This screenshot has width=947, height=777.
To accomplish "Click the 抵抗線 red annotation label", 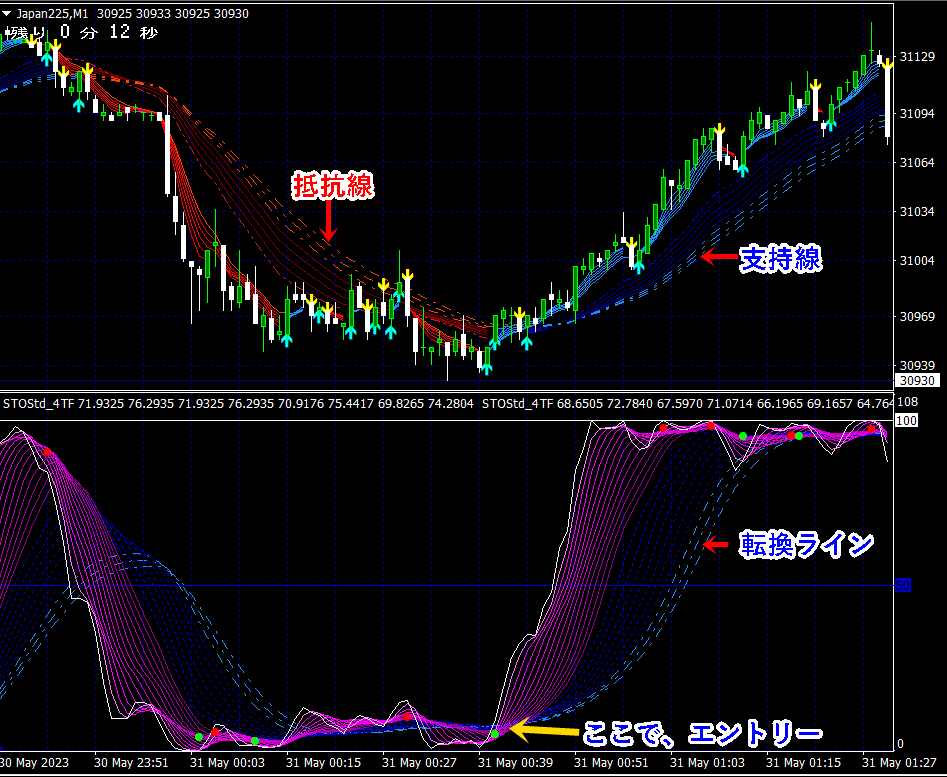I will (333, 185).
